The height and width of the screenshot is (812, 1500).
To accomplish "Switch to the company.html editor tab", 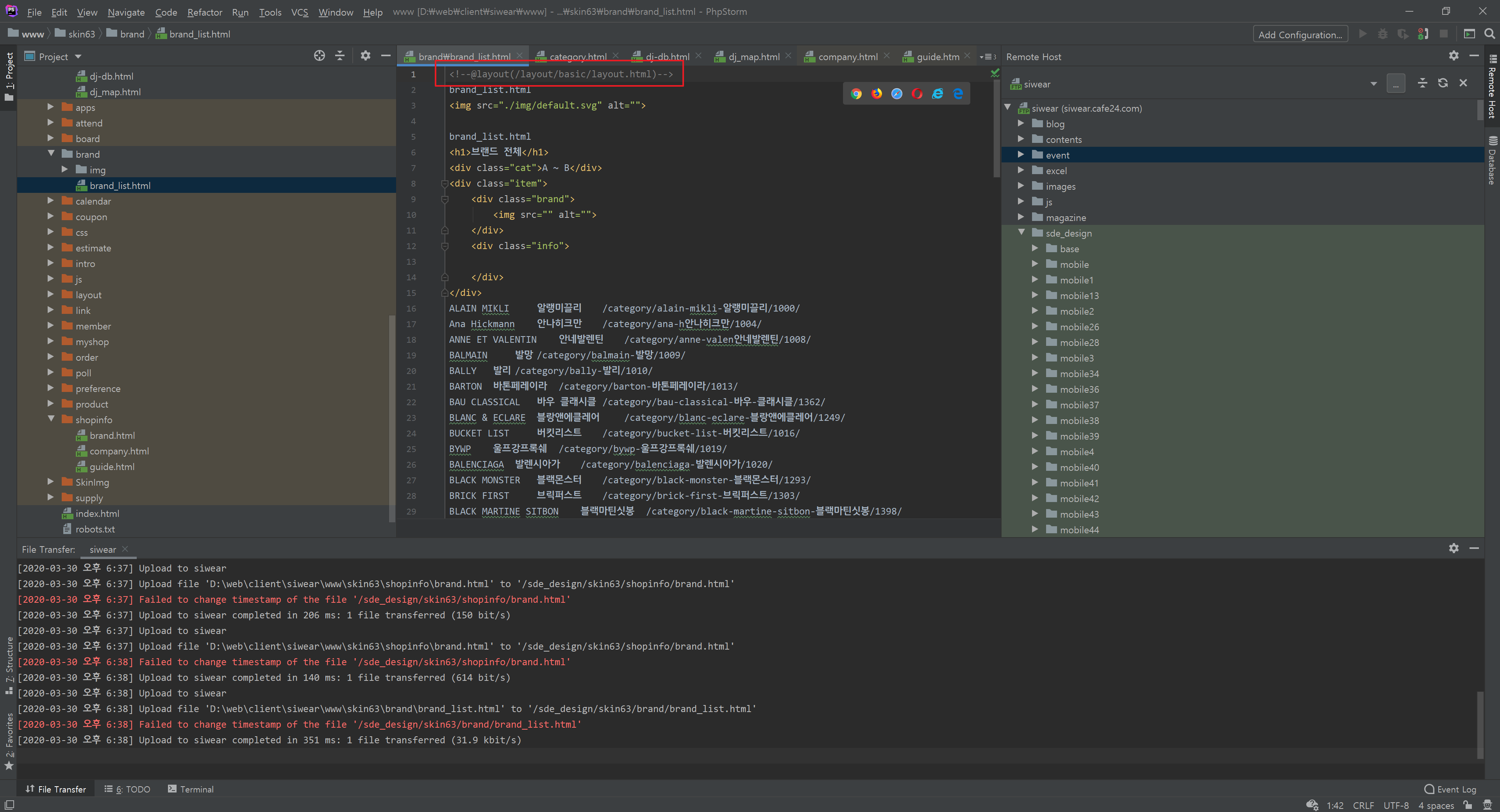I will click(x=847, y=57).
